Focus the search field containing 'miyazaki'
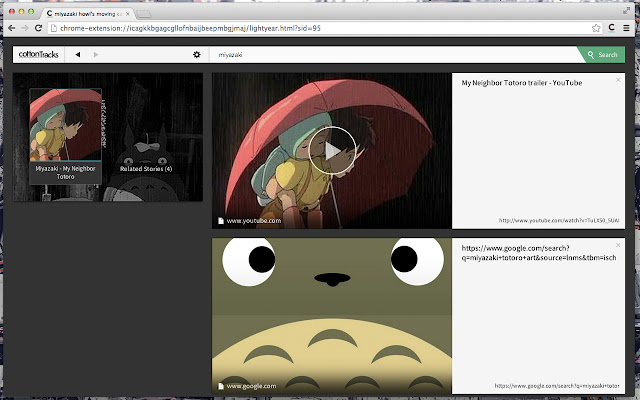 click(x=390, y=55)
